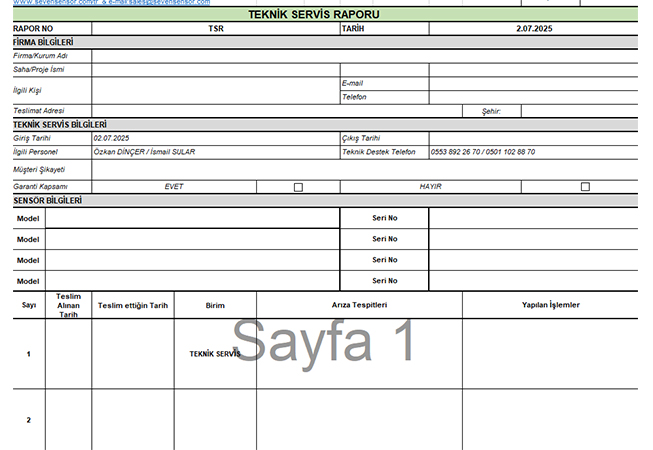Screen dimensions: 653x450
Task: Tick the HAYIR warranty checkbox
Action: [585, 186]
